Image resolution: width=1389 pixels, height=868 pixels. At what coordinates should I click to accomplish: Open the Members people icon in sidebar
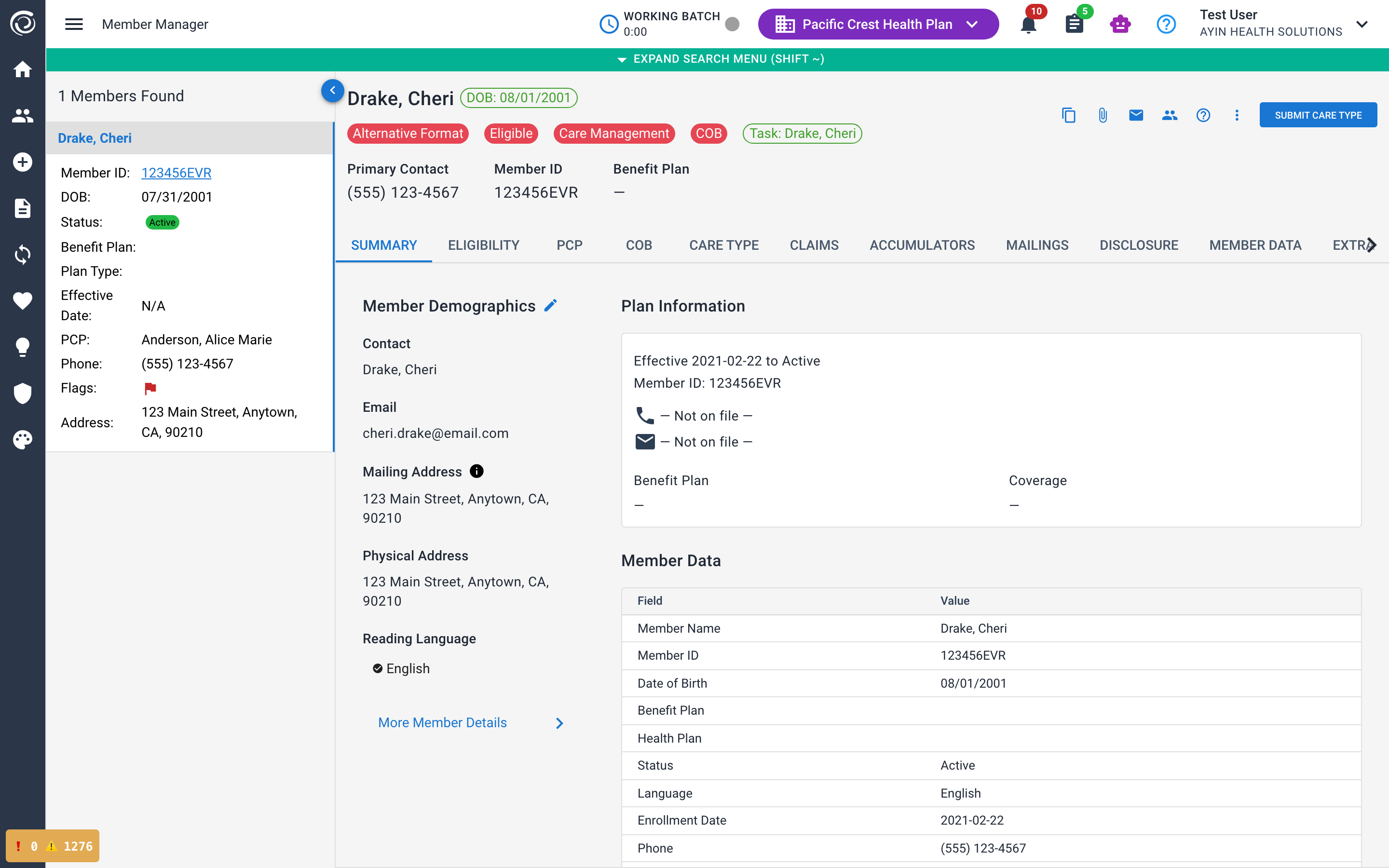pyautogui.click(x=22, y=116)
